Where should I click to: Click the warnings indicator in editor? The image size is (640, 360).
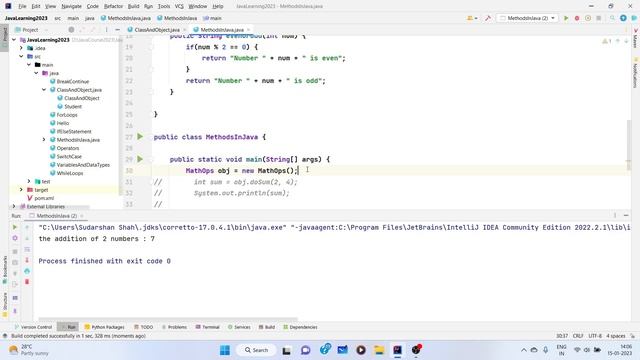coord(607,41)
